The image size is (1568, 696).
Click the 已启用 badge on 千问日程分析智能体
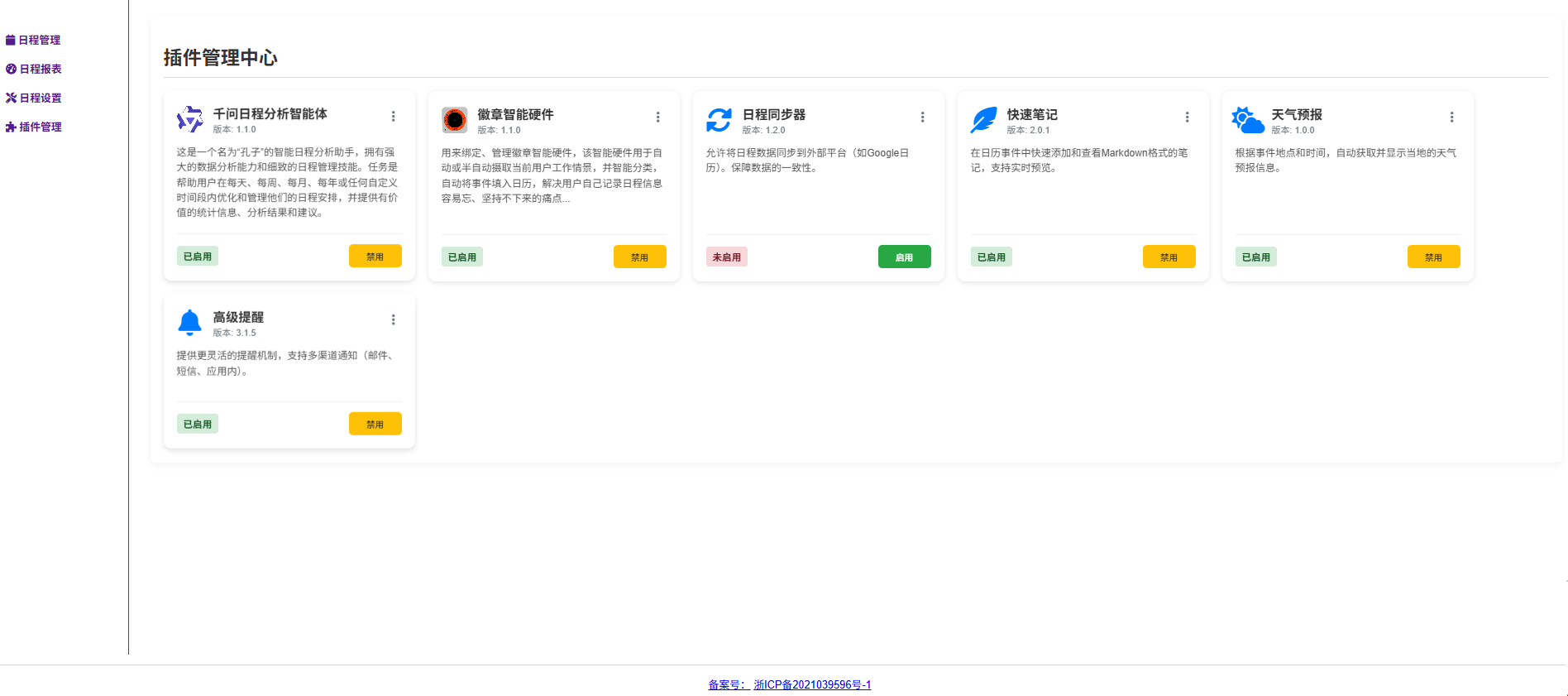(x=198, y=257)
